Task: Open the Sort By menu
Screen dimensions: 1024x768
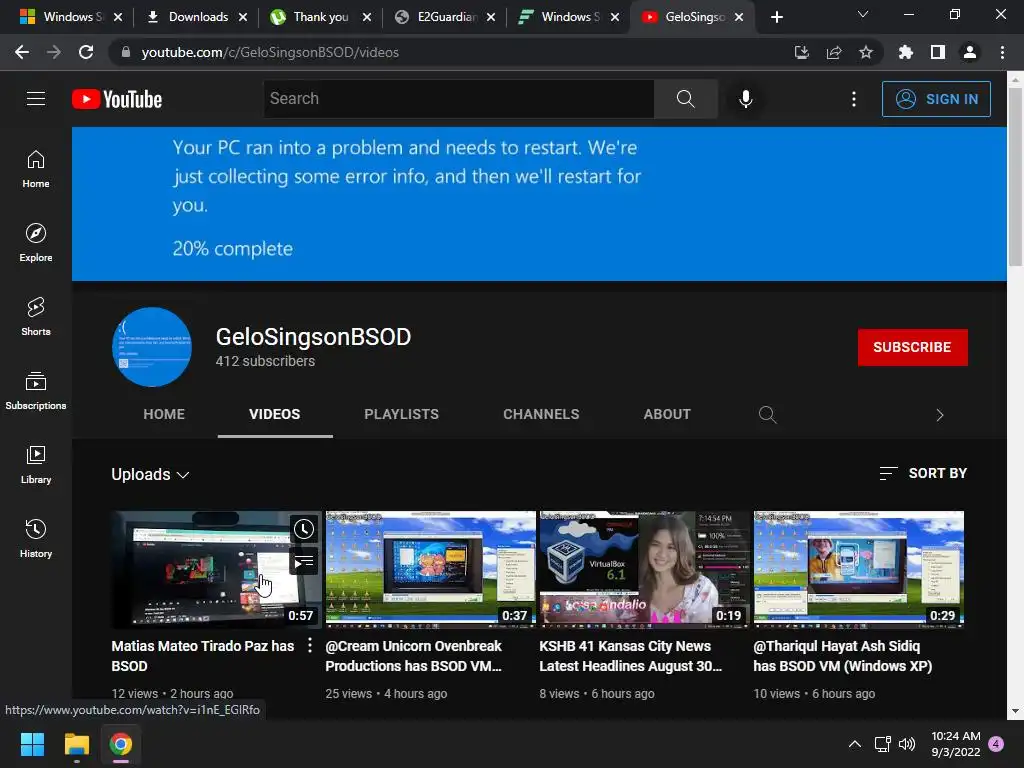Action: [923, 473]
